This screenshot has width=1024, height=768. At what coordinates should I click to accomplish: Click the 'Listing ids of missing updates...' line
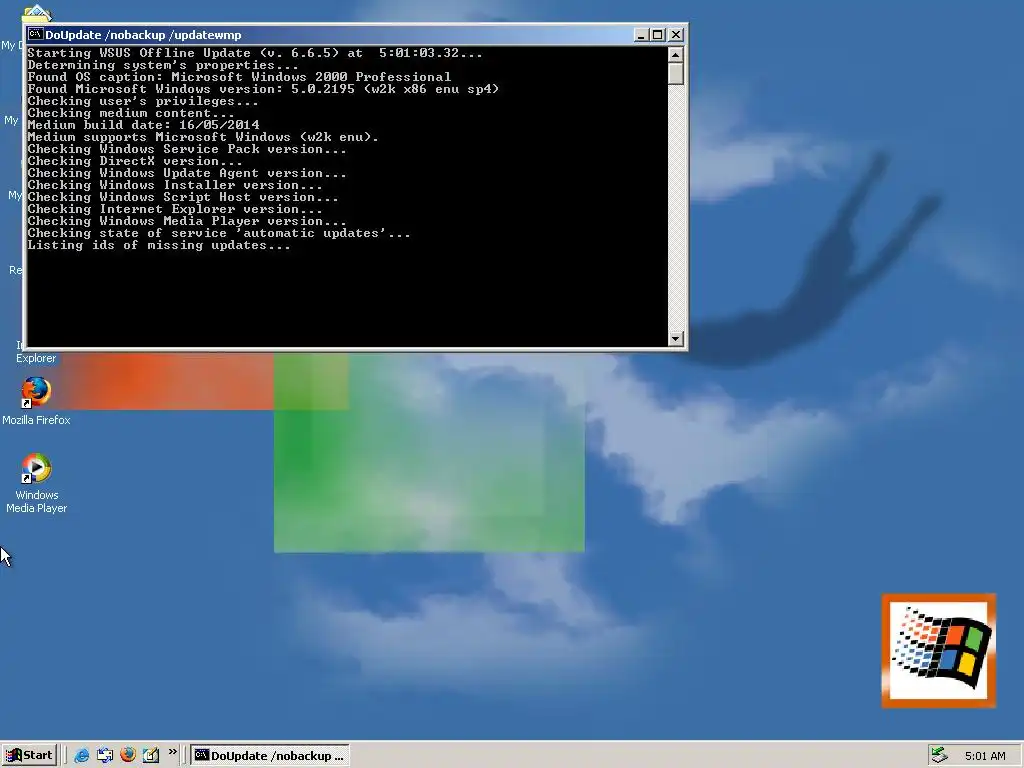(159, 246)
